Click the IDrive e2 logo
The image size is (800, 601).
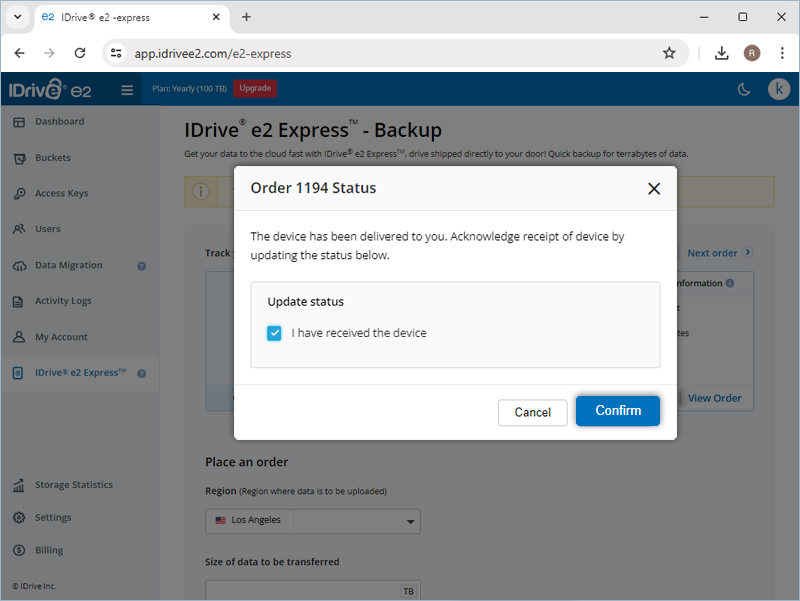(x=50, y=89)
